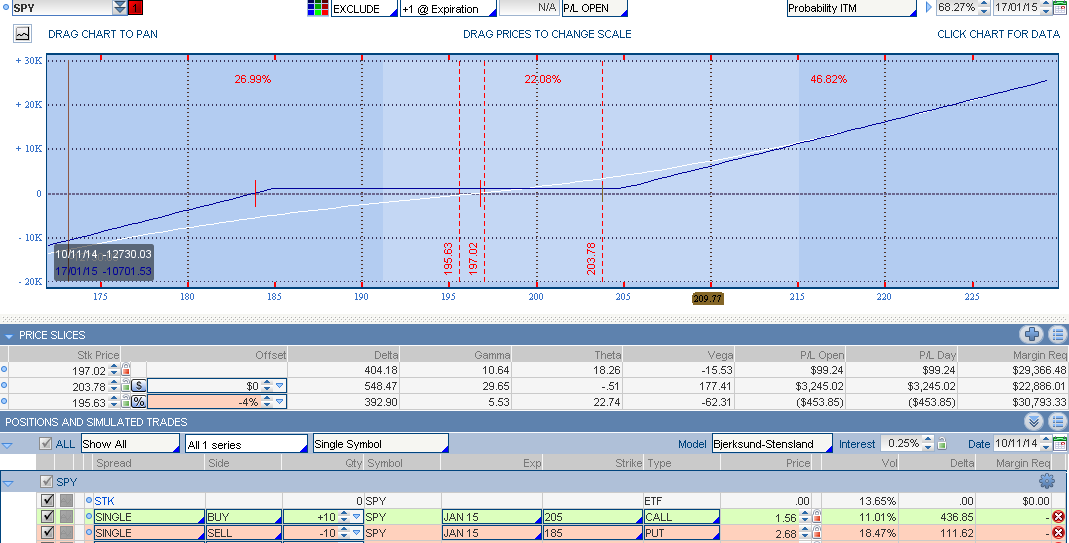Collapse the Price Slices section
This screenshot has height=543, width=1069.
[x=10, y=335]
